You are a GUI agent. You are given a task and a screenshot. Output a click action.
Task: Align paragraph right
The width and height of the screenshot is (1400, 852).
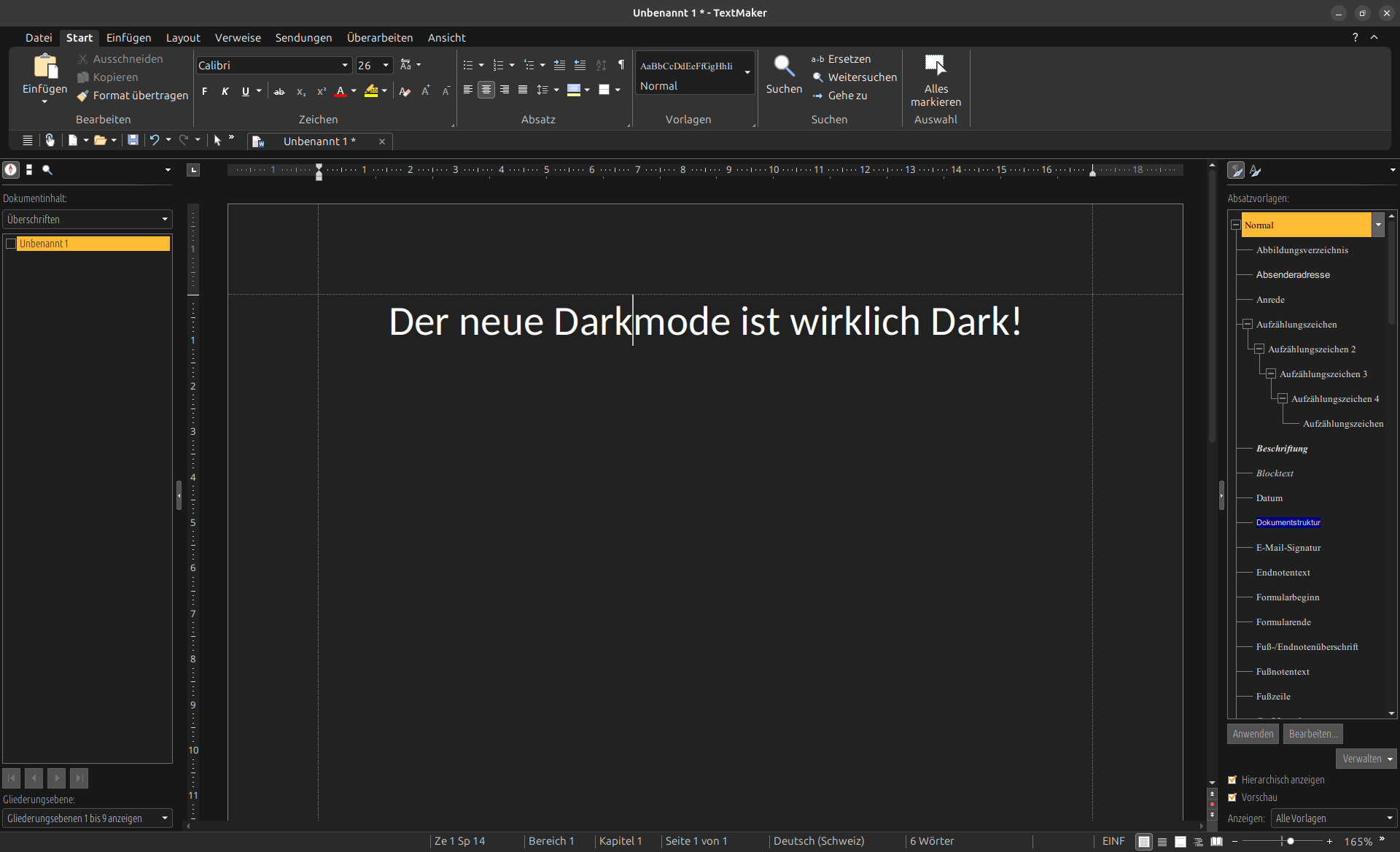pyautogui.click(x=505, y=90)
